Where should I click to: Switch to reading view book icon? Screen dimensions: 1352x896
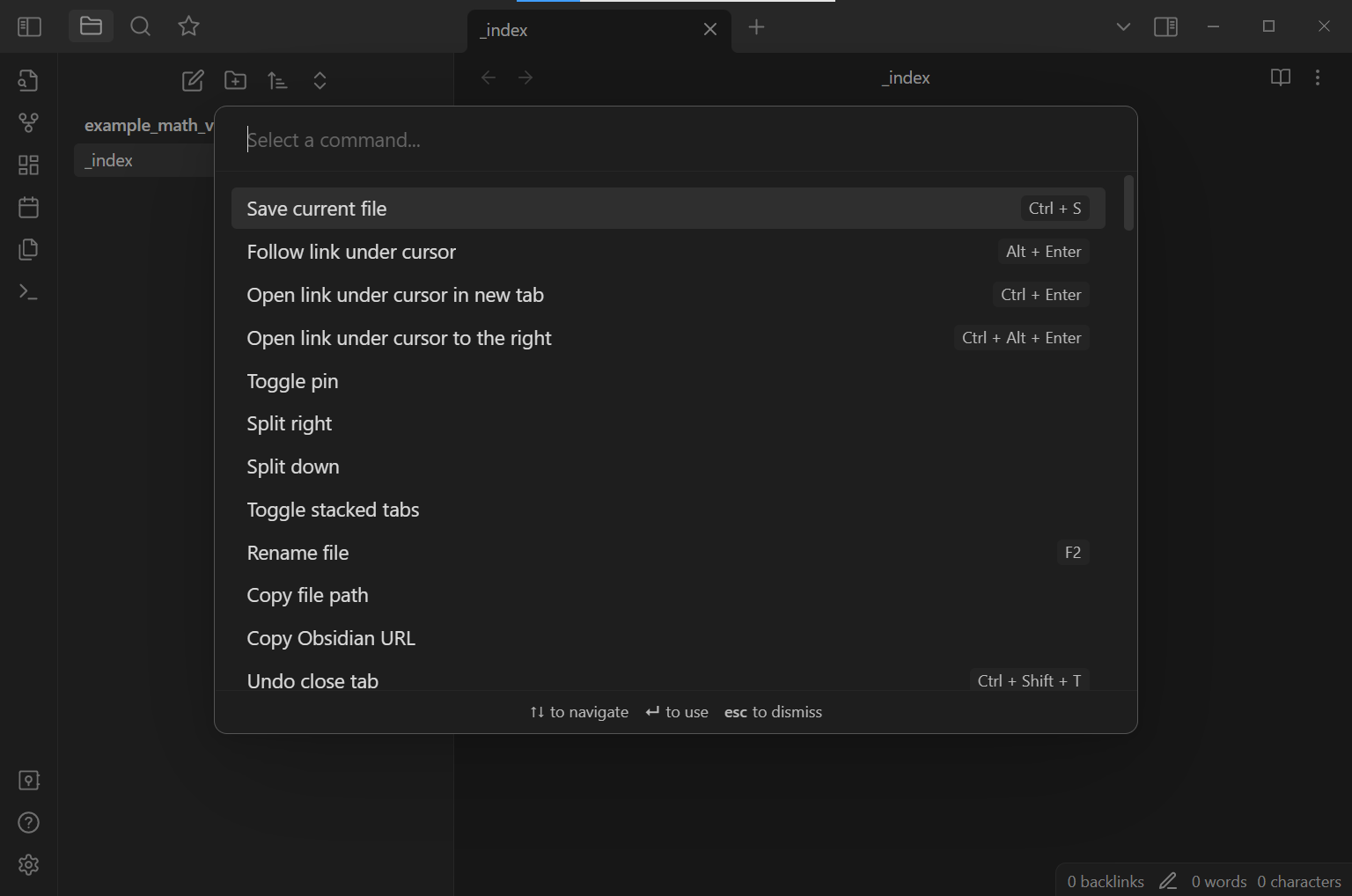1281,77
